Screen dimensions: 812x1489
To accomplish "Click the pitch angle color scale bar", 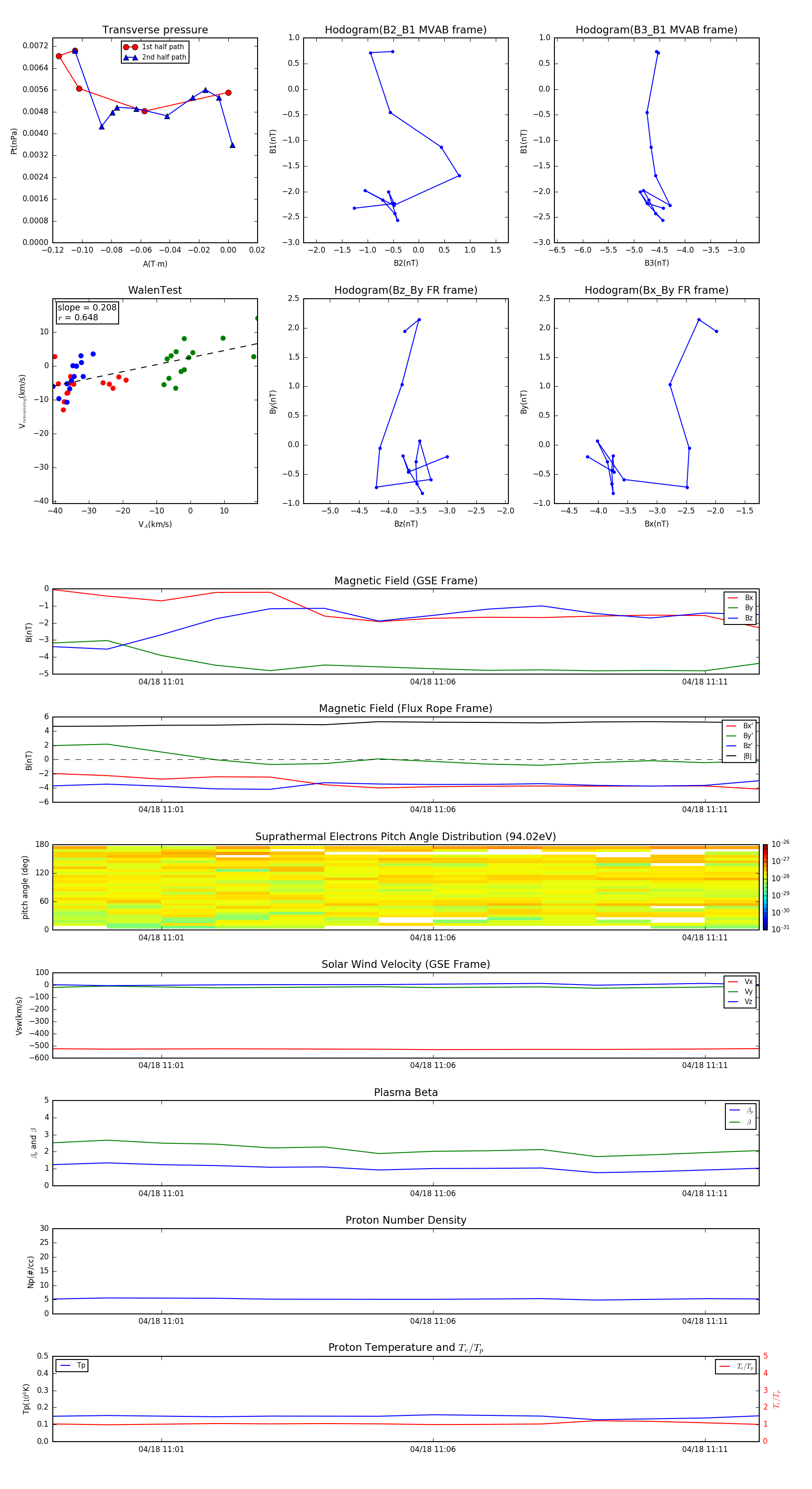I will [x=765, y=887].
